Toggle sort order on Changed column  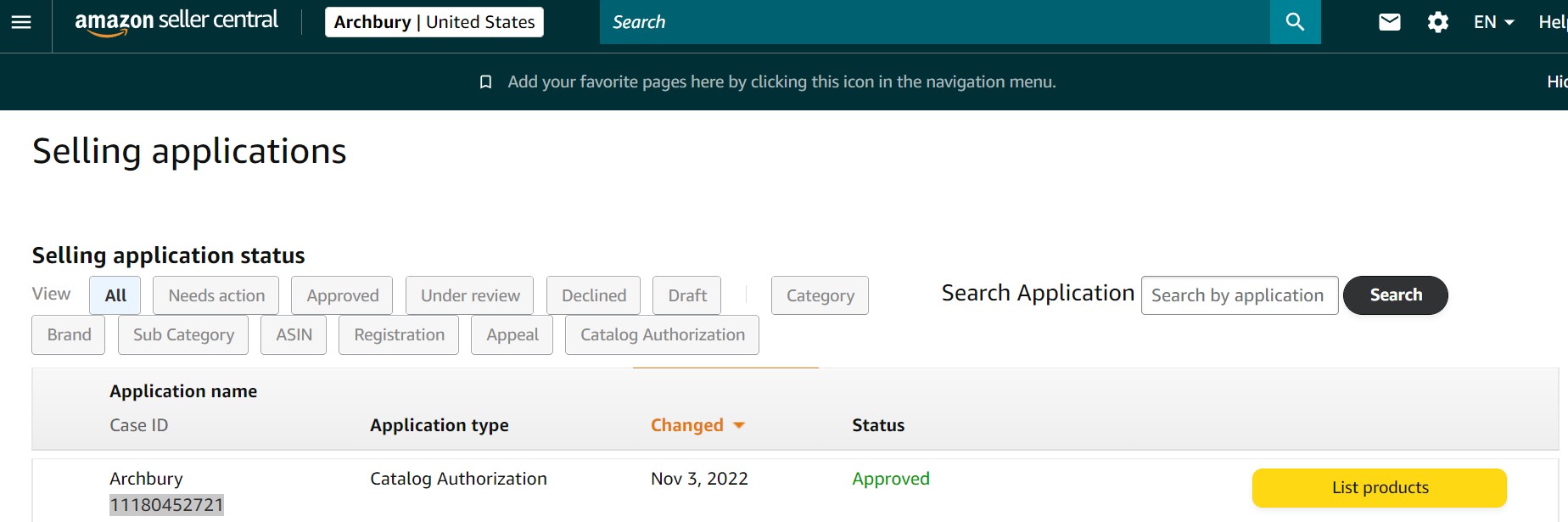pos(697,425)
